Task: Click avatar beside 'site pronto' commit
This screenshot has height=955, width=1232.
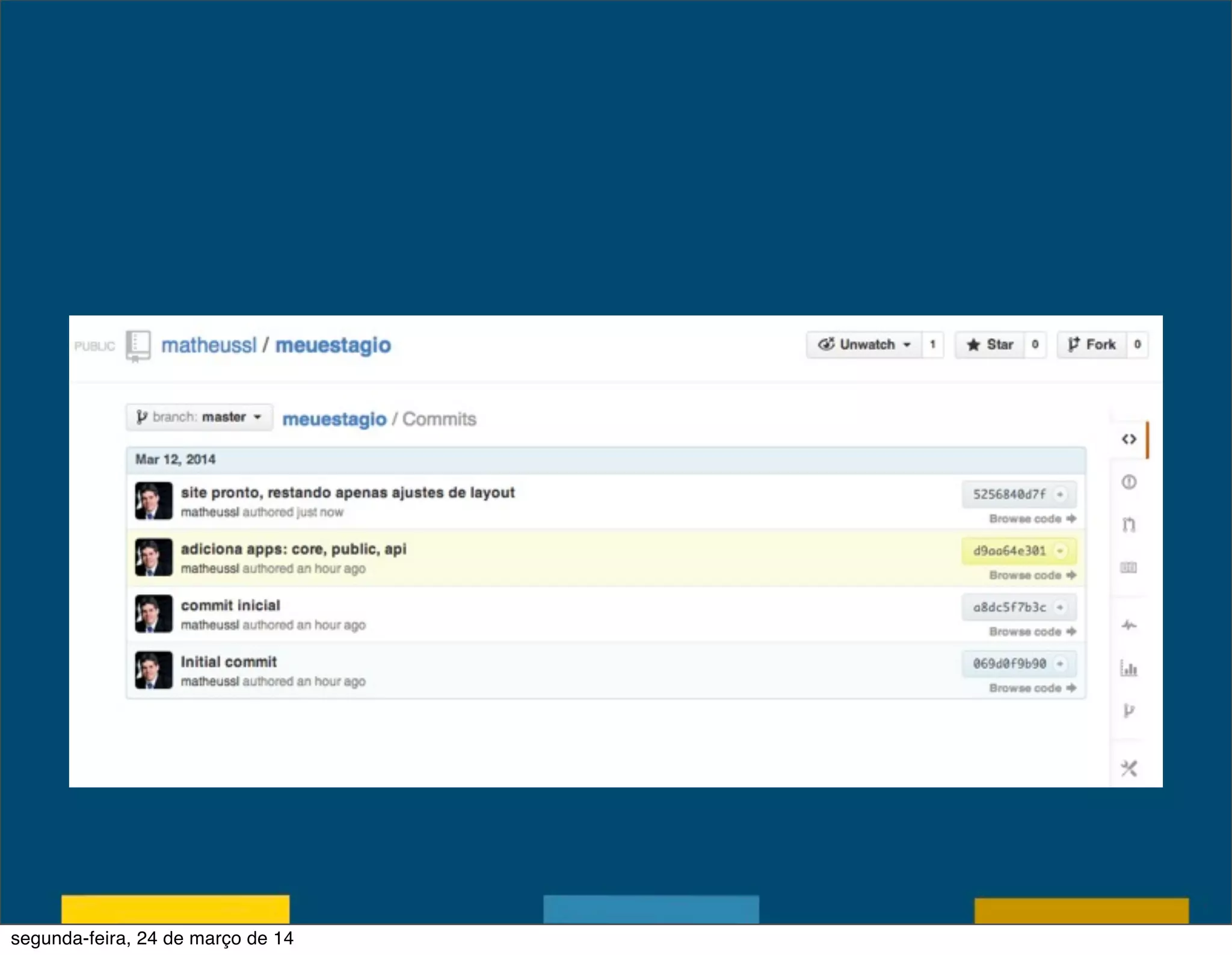Action: [153, 501]
